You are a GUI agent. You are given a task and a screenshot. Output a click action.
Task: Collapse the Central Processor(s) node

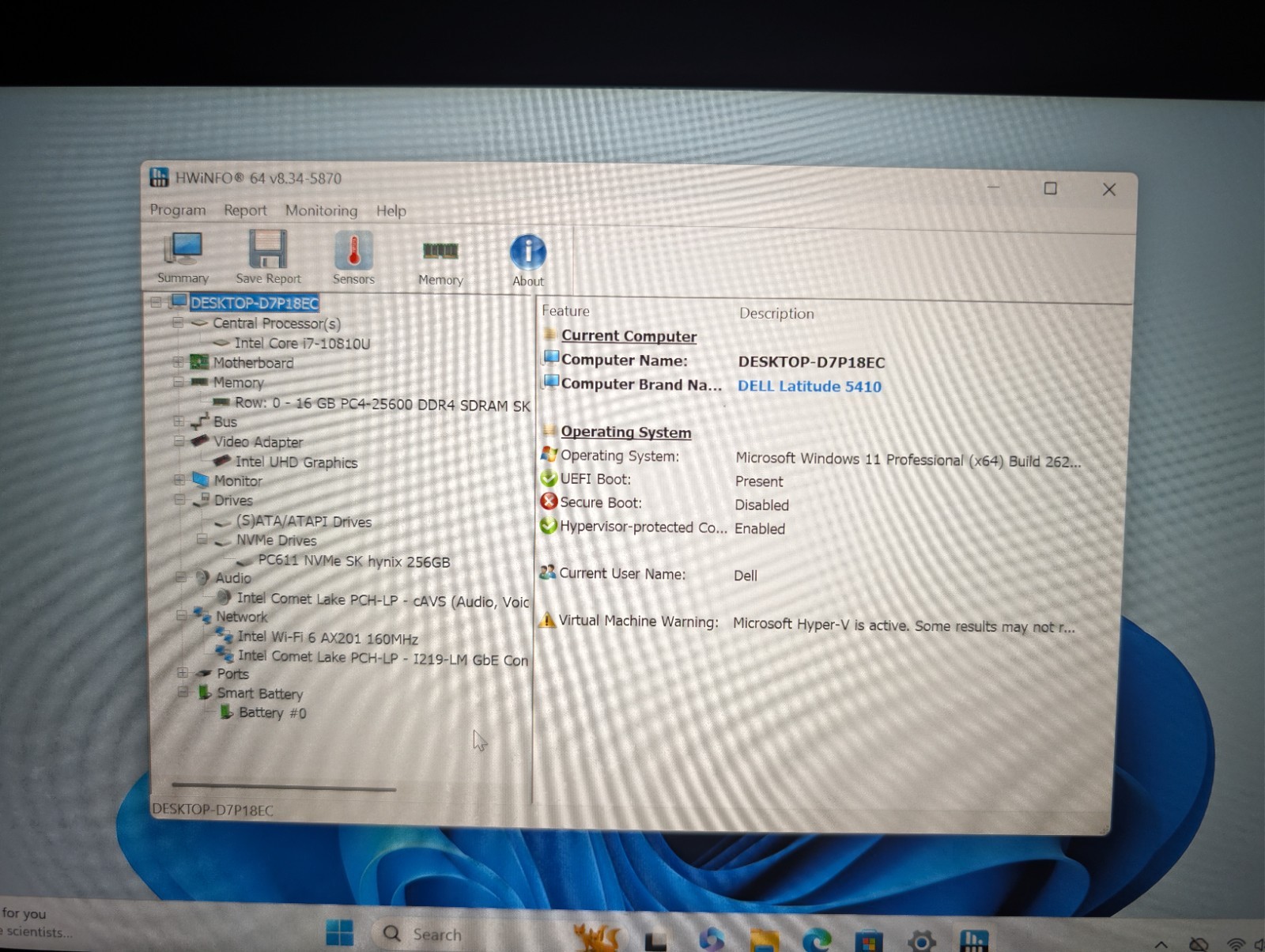178,323
